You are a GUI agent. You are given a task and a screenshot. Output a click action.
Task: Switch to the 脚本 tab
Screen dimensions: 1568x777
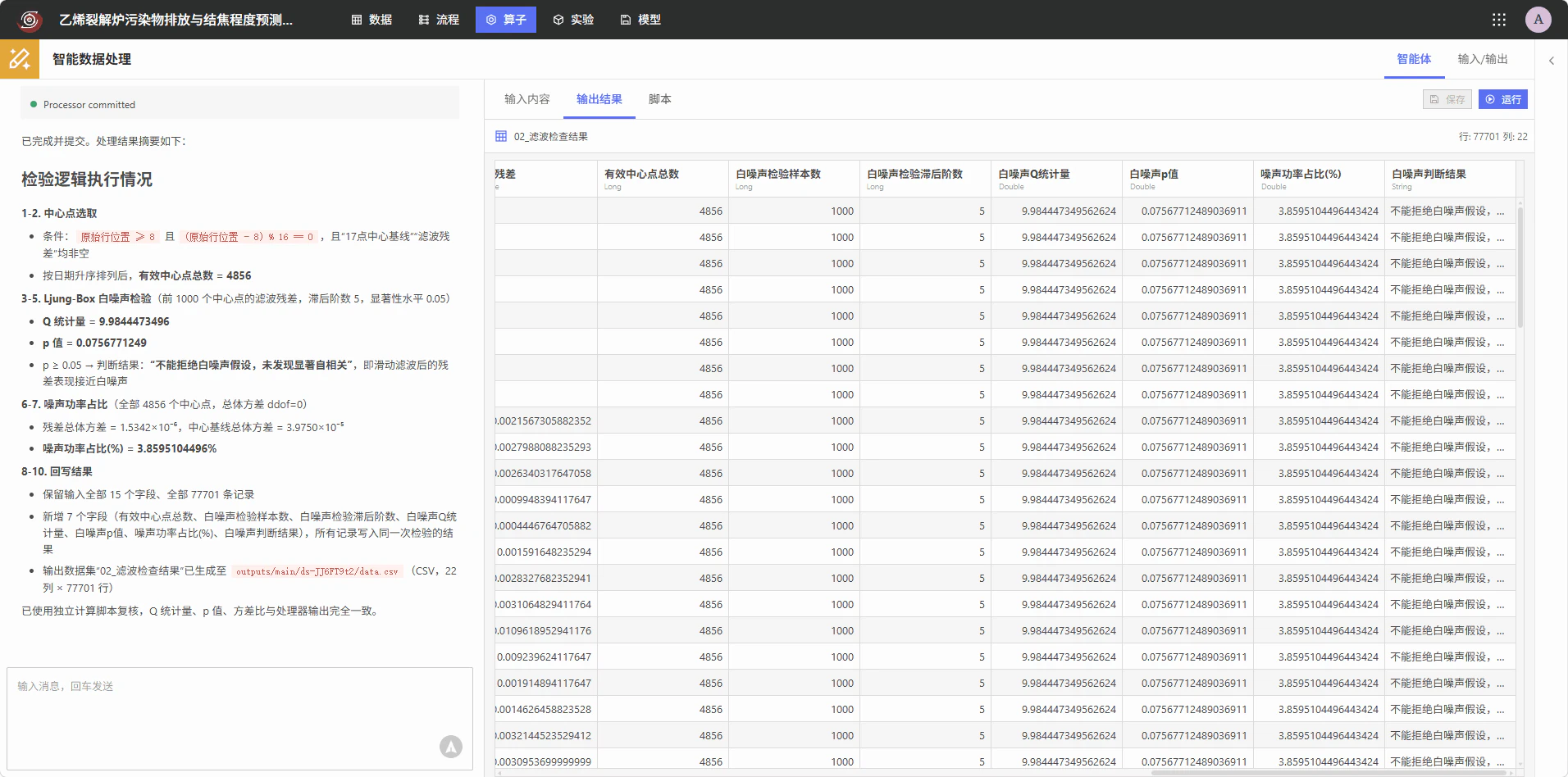point(660,99)
